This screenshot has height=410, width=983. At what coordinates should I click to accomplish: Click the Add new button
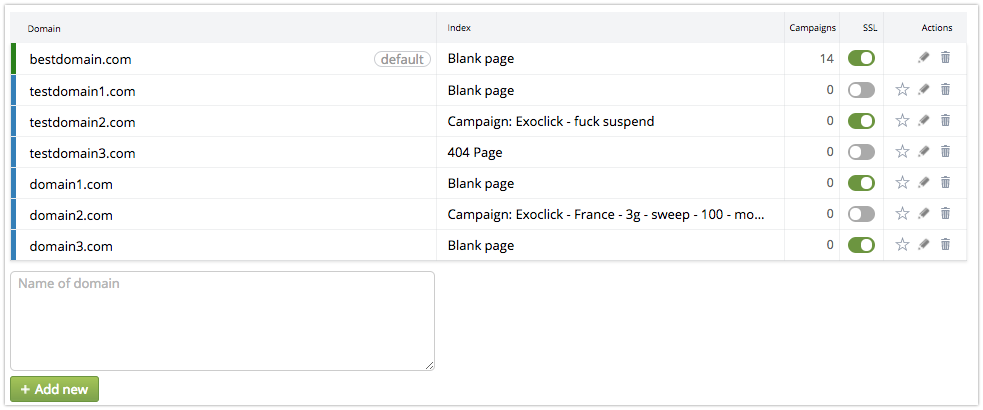55,389
